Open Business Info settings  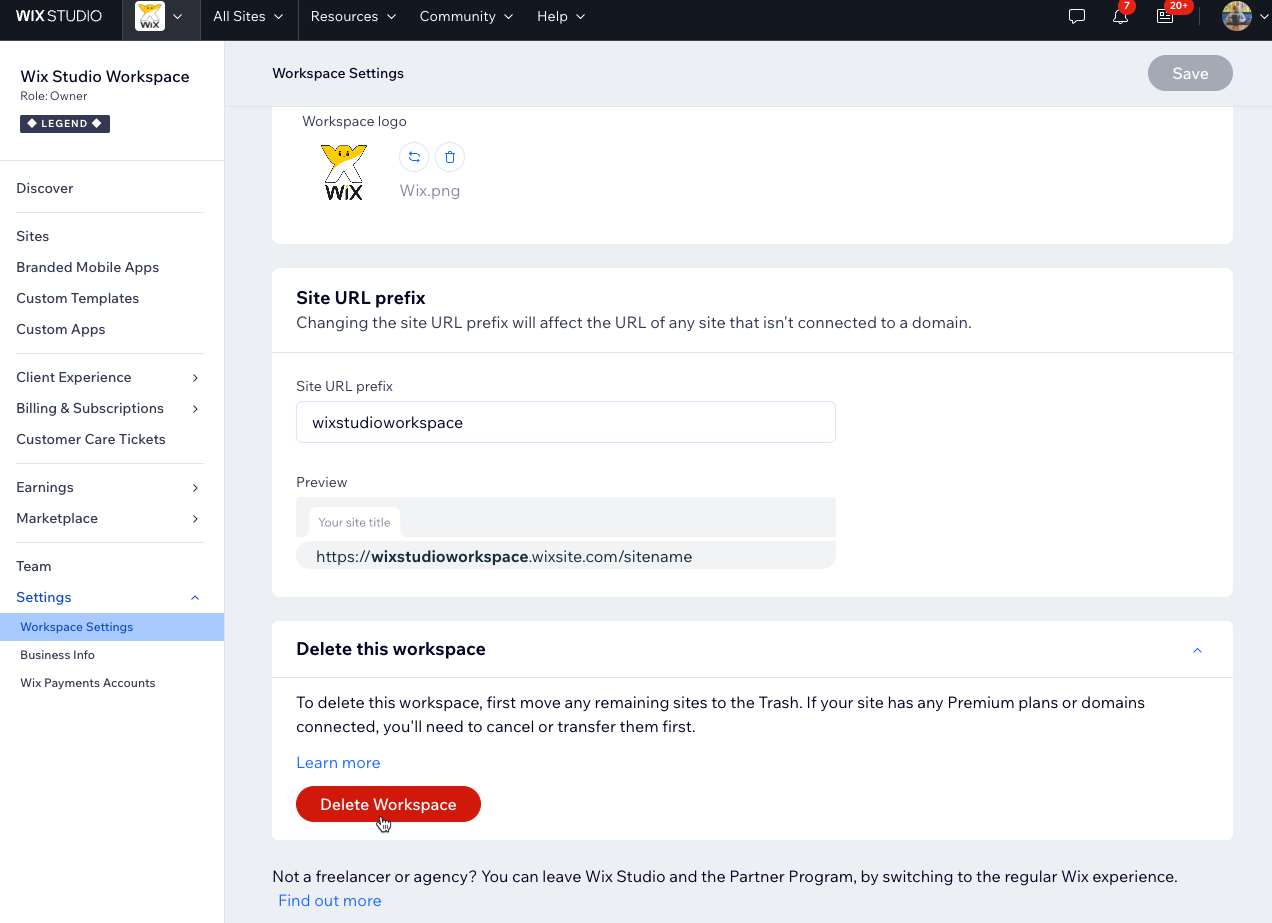point(58,655)
